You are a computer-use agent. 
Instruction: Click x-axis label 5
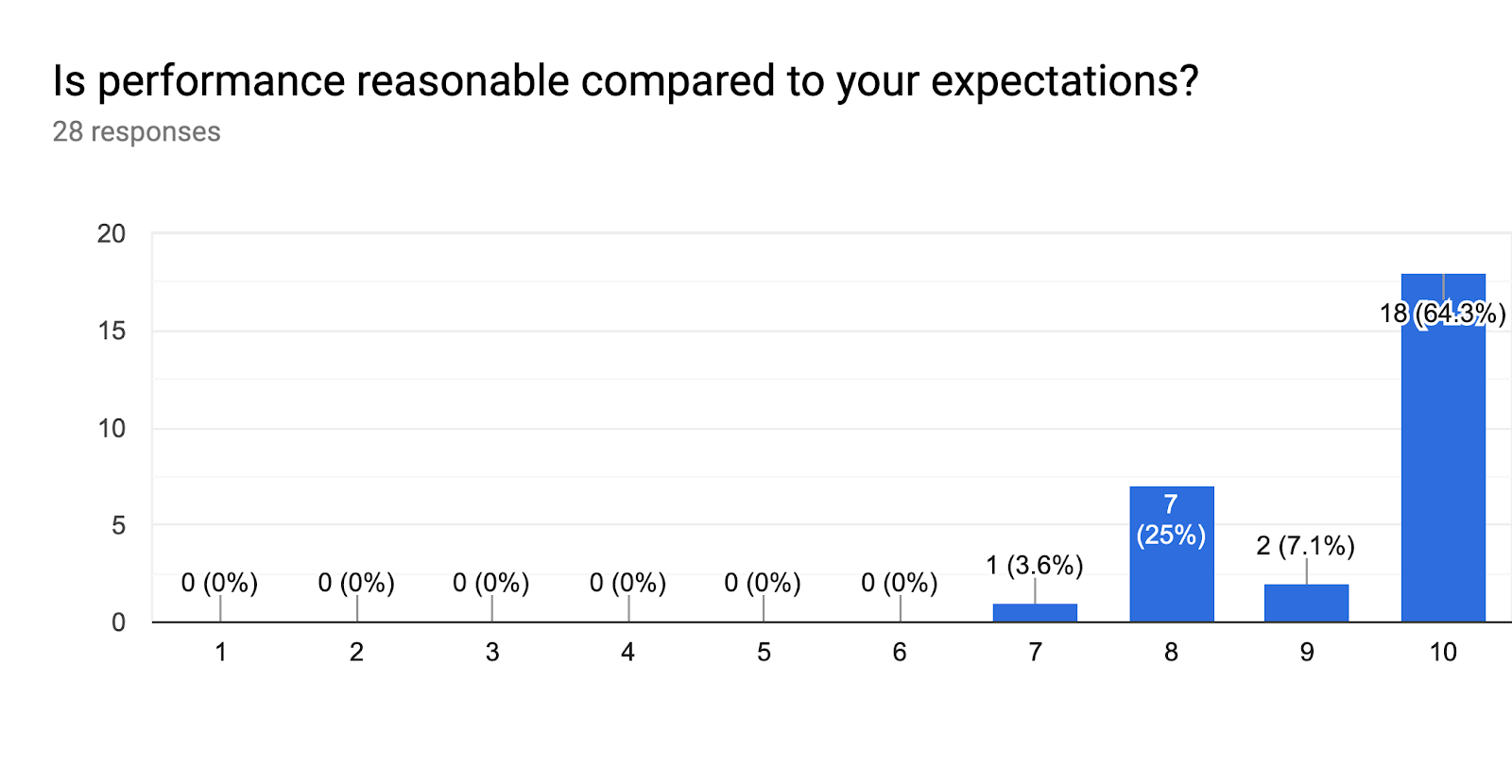click(764, 652)
